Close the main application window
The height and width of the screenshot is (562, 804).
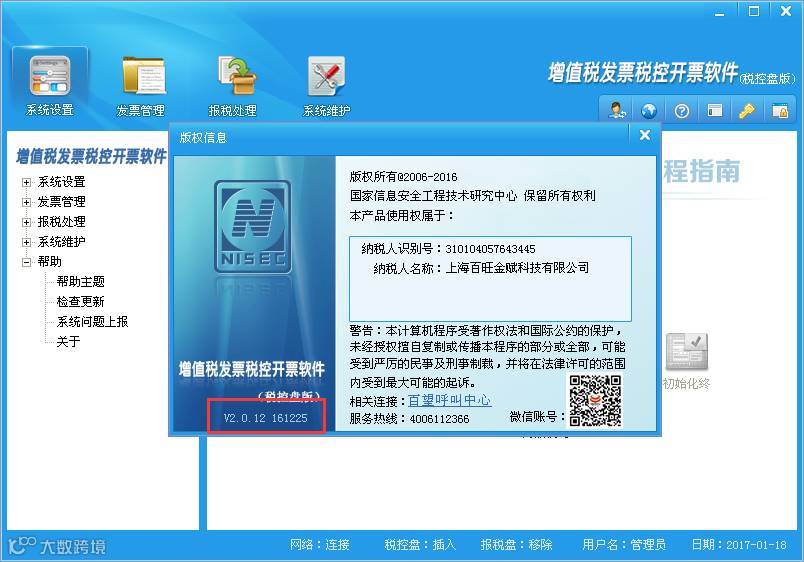pyautogui.click(x=786, y=11)
